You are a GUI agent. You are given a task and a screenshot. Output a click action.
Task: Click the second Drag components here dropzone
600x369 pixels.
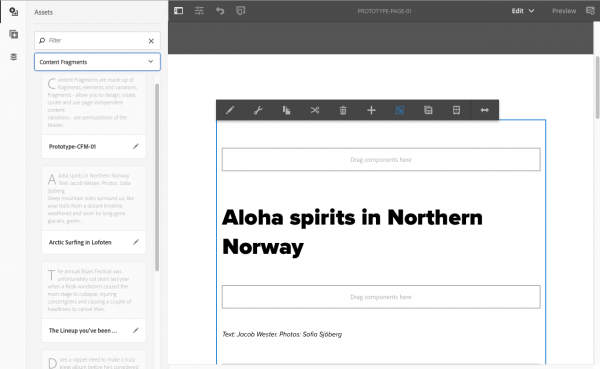(381, 297)
